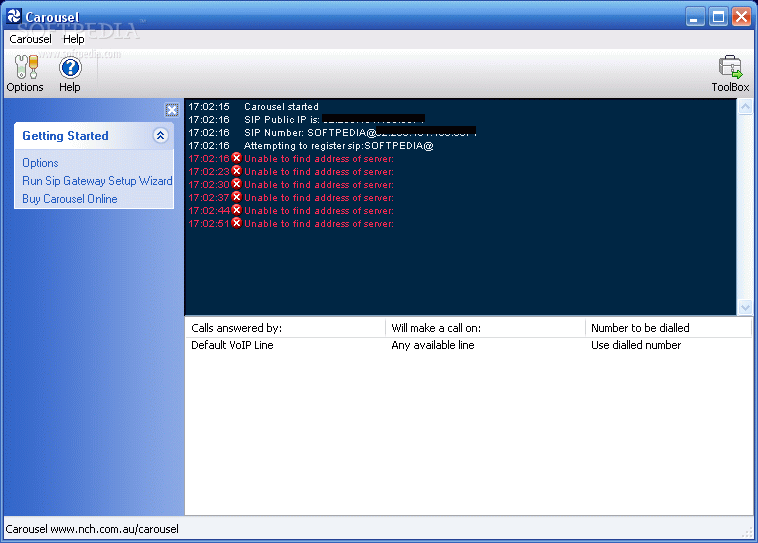Click the Getting Started heading
758x543 pixels.
click(65, 136)
